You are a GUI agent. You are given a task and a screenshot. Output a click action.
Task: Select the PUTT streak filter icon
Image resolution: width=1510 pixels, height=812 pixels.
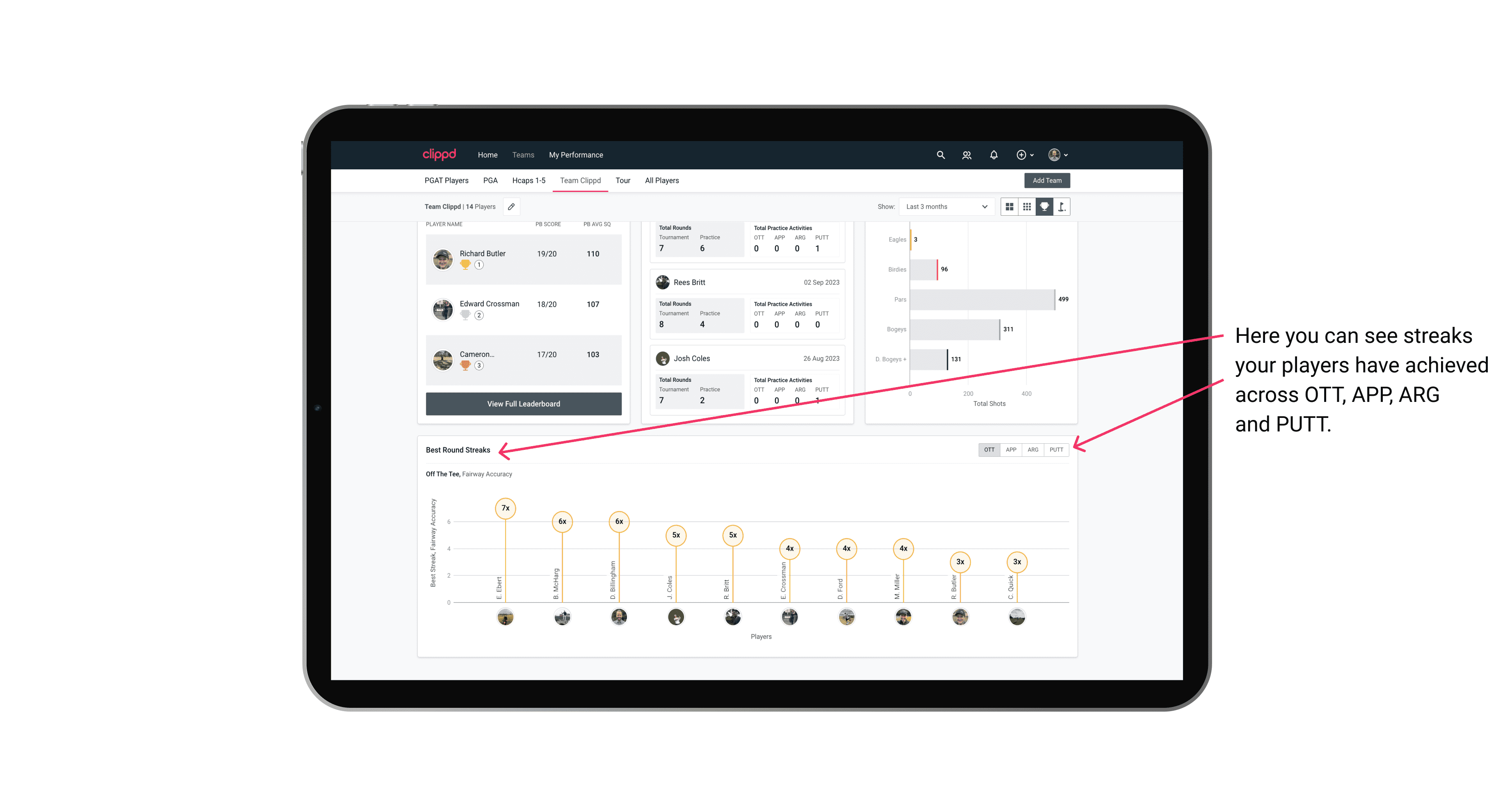pyautogui.click(x=1057, y=449)
